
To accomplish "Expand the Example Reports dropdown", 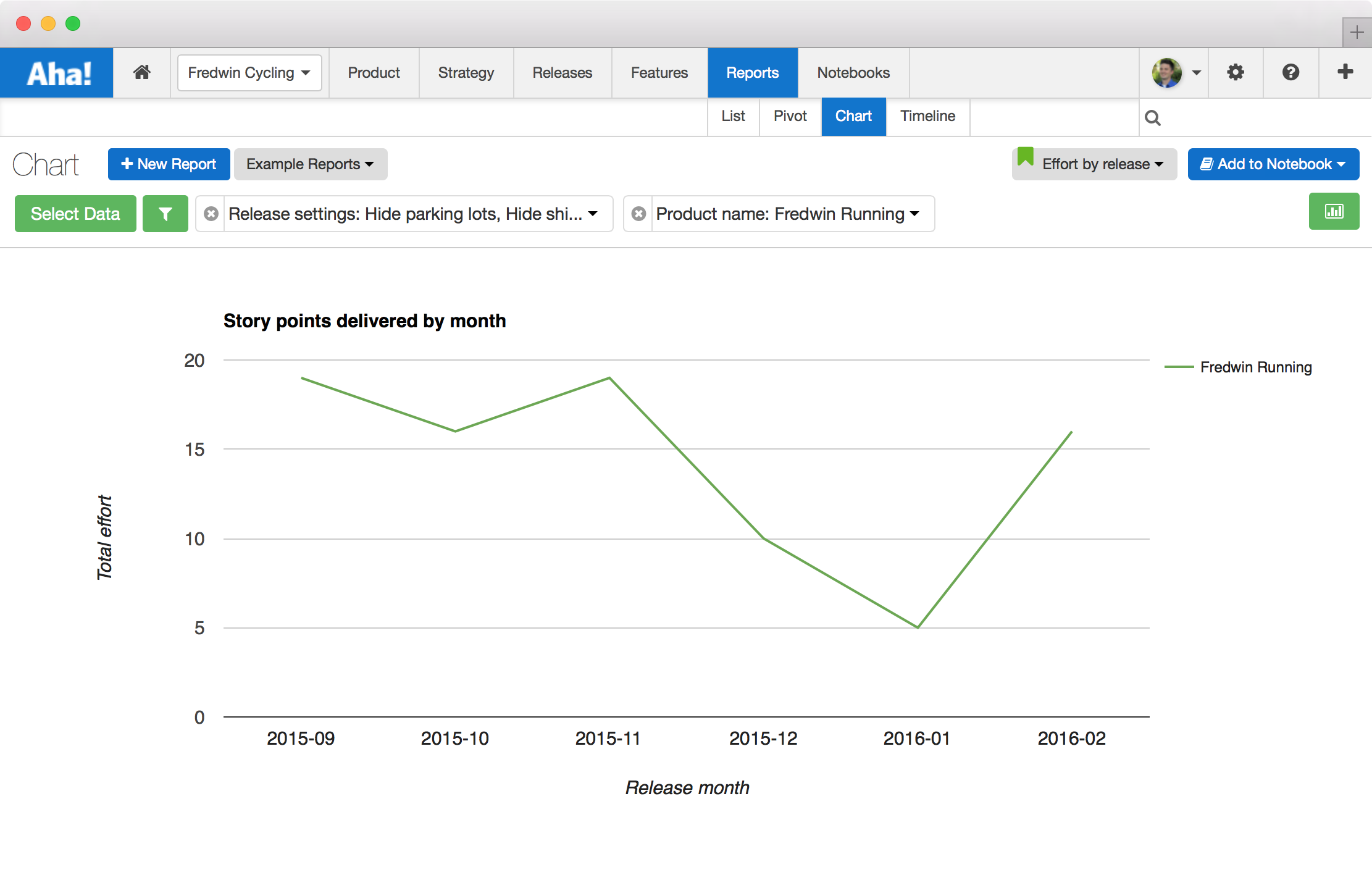I will [310, 164].
